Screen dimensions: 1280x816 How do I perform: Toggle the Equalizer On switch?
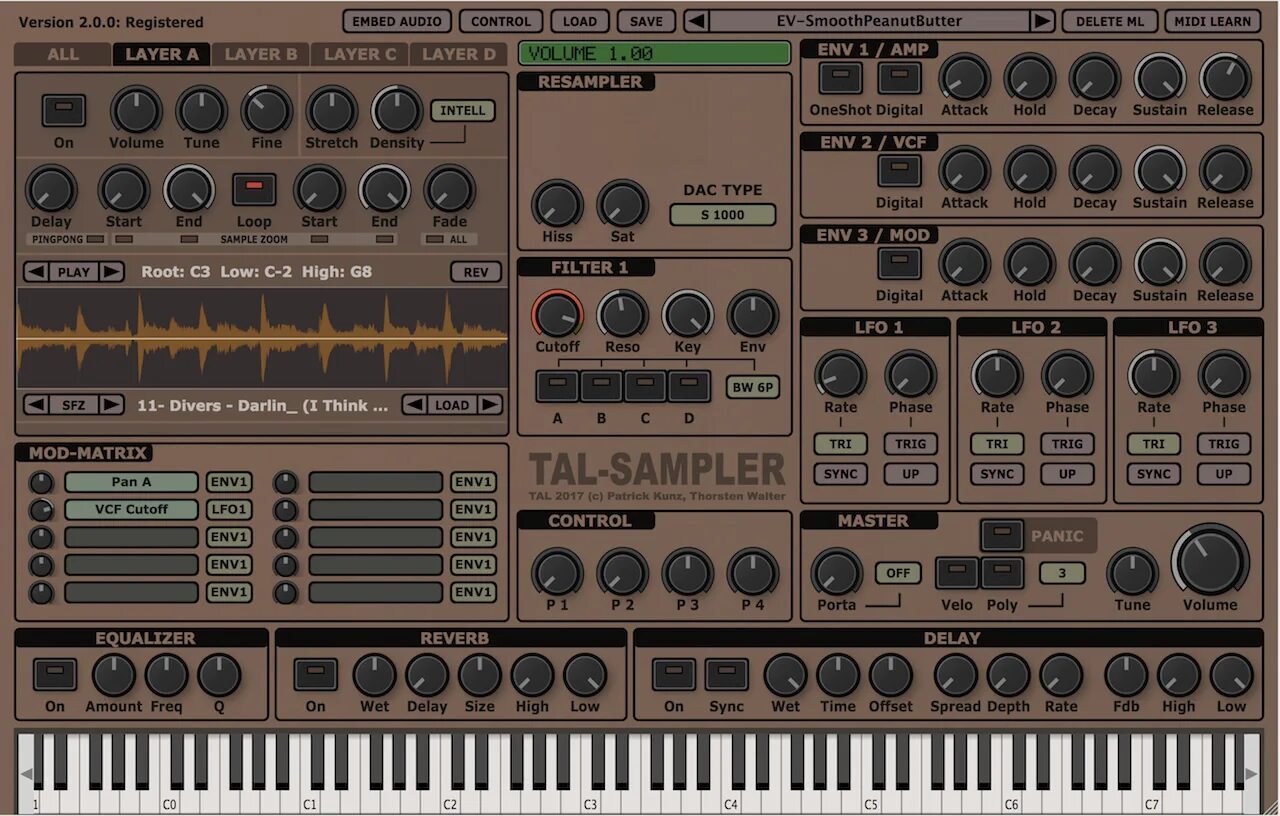pyautogui.click(x=55, y=674)
